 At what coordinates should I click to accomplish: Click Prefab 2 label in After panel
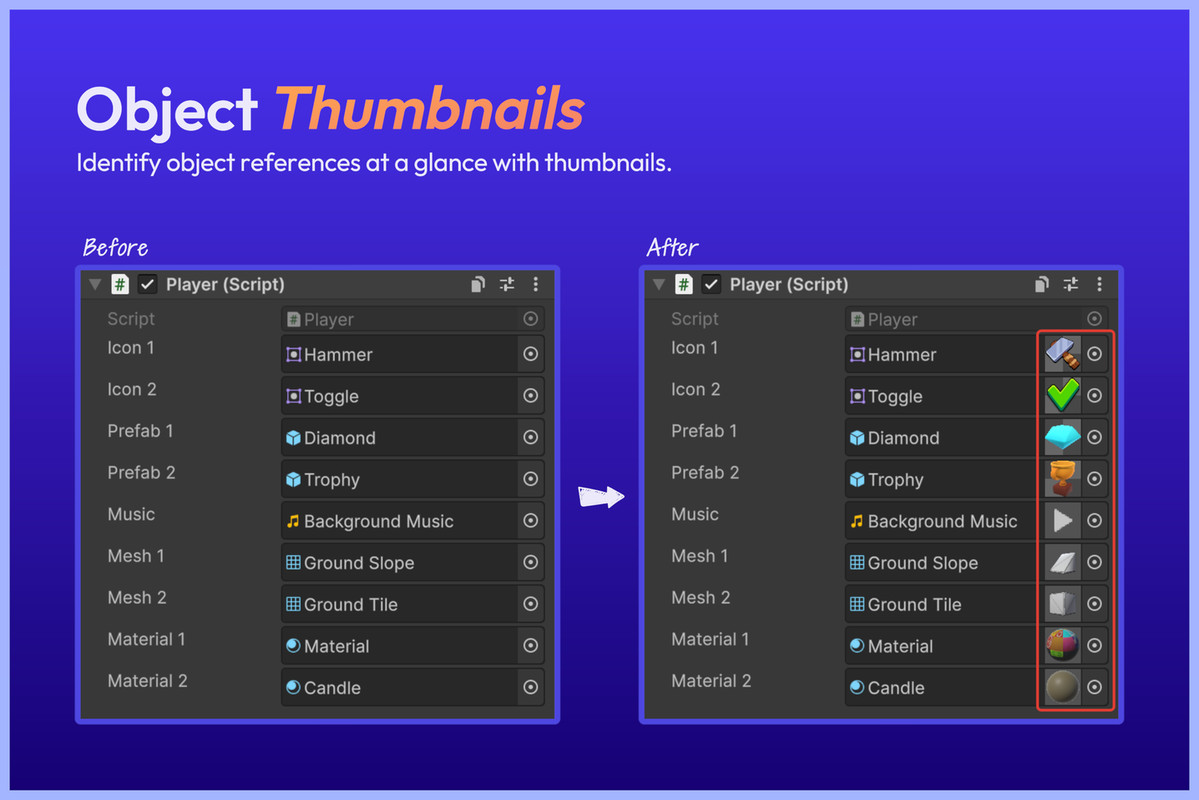705,473
